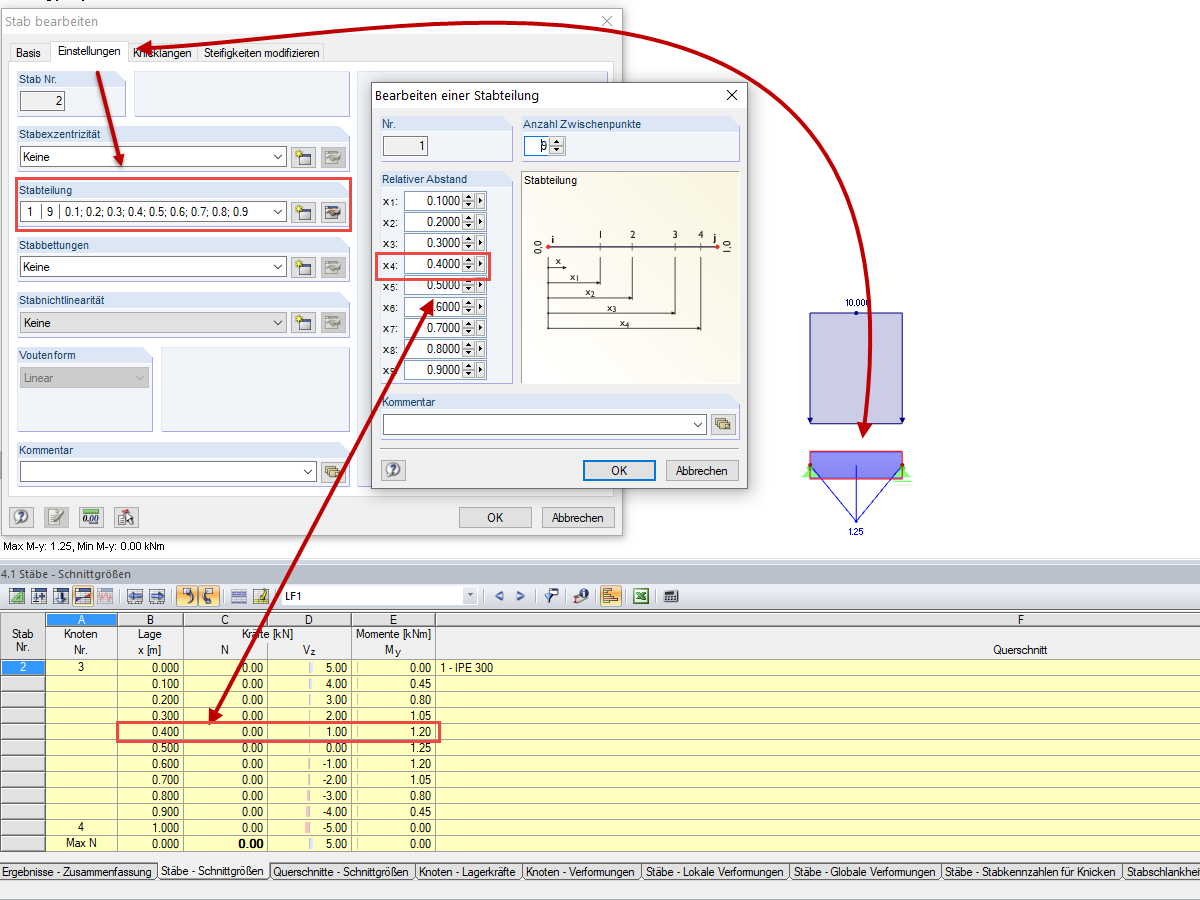The height and width of the screenshot is (900, 1200).
Task: Click filter funnel icon in results toolbar
Action: [x=551, y=596]
